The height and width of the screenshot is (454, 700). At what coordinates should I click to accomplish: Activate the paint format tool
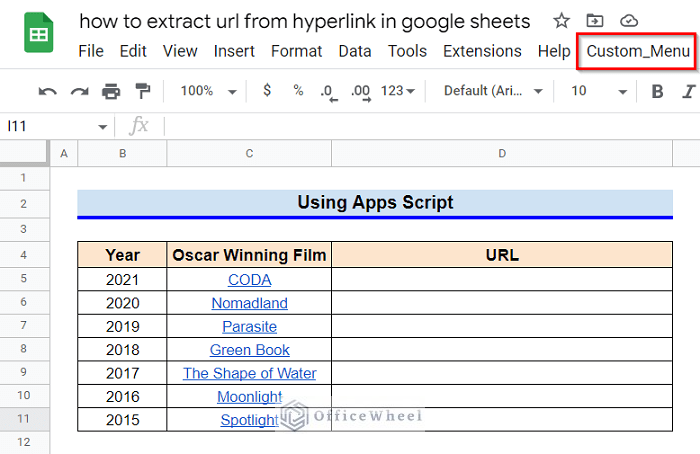click(x=143, y=91)
